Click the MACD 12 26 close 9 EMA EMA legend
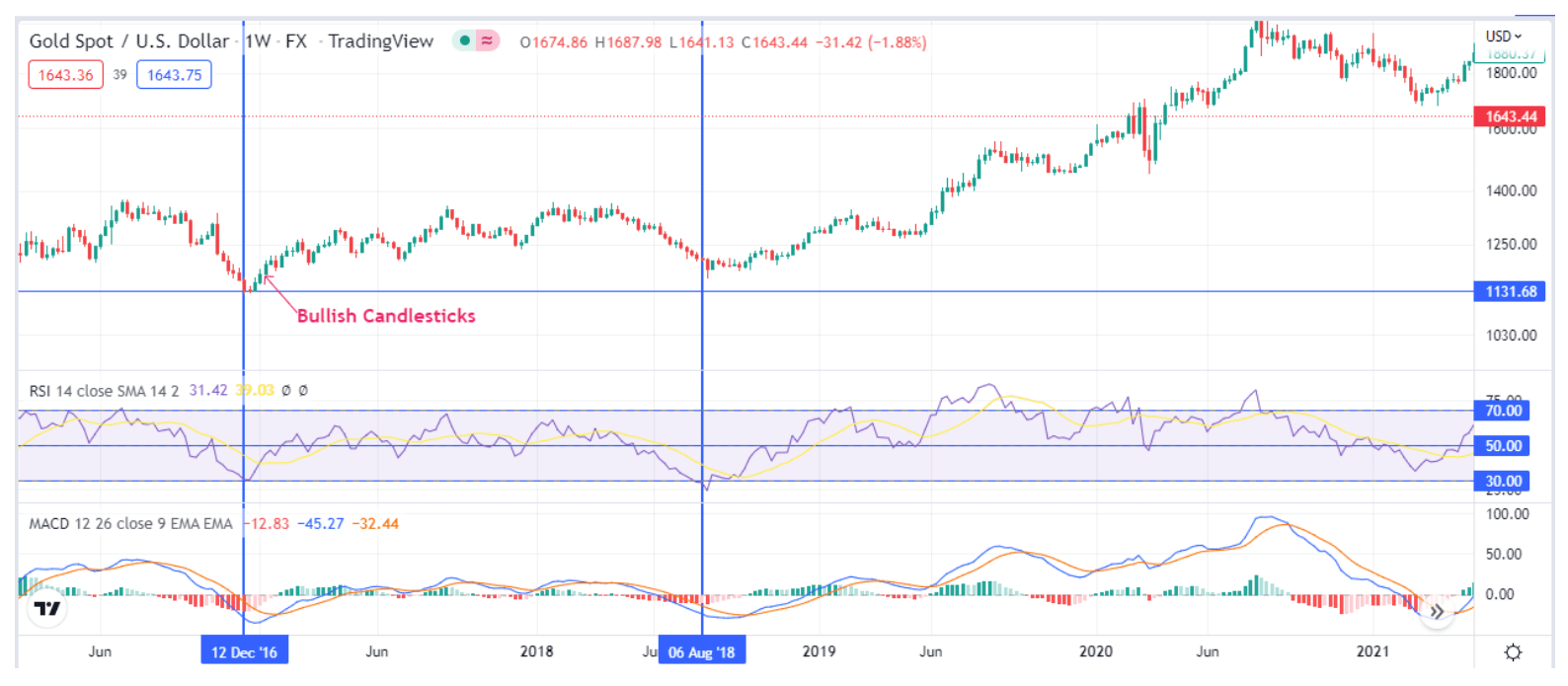This screenshot has height=686, width=1568. click(130, 524)
